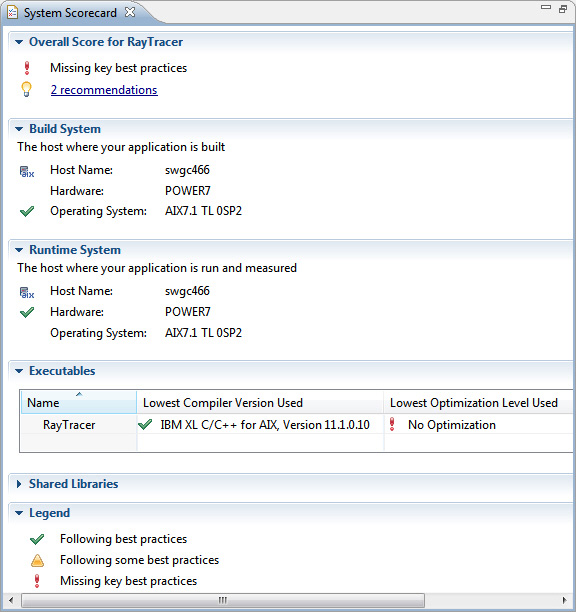Sort executables by the Name column
Image resolution: width=576 pixels, height=612 pixels.
[x=78, y=402]
